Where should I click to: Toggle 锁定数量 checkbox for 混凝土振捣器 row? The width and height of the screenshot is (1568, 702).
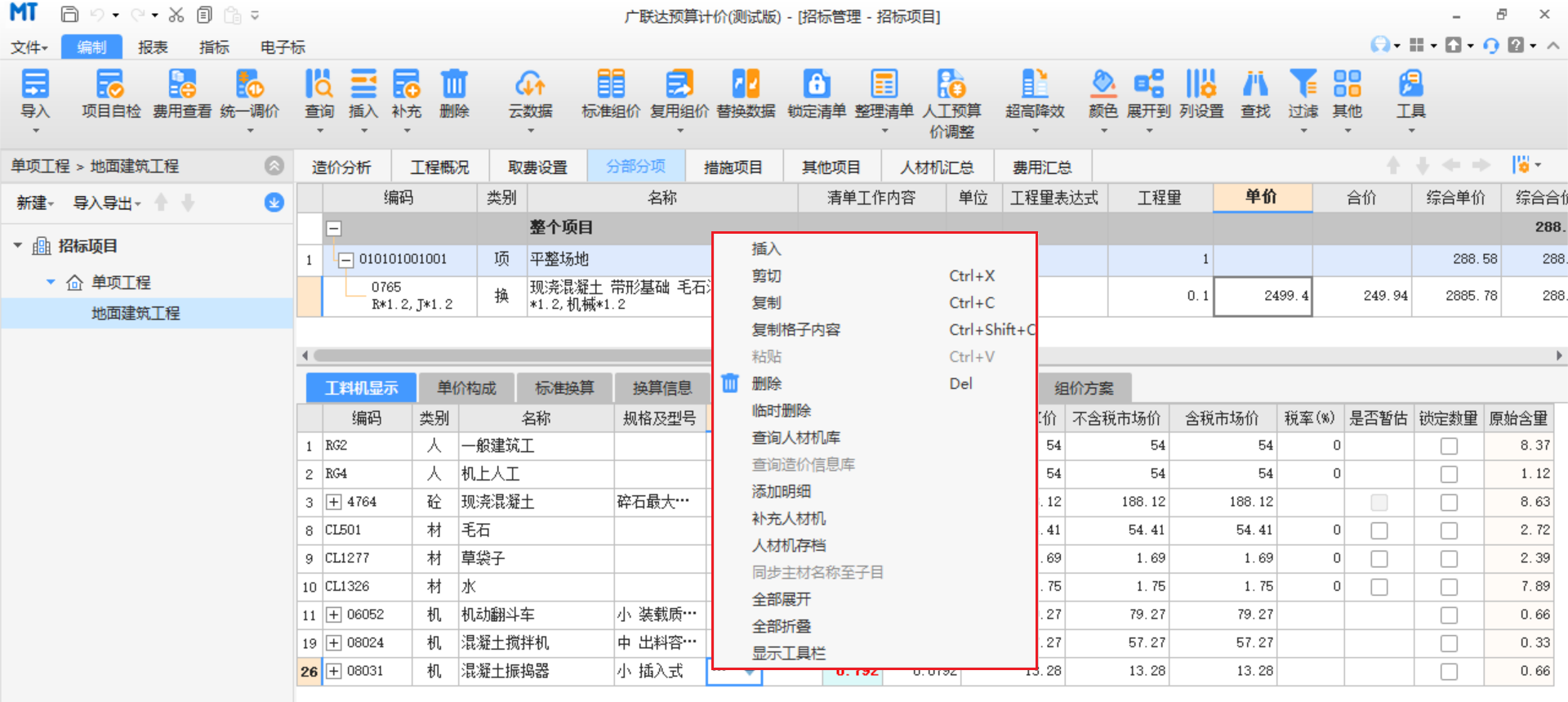1449,672
